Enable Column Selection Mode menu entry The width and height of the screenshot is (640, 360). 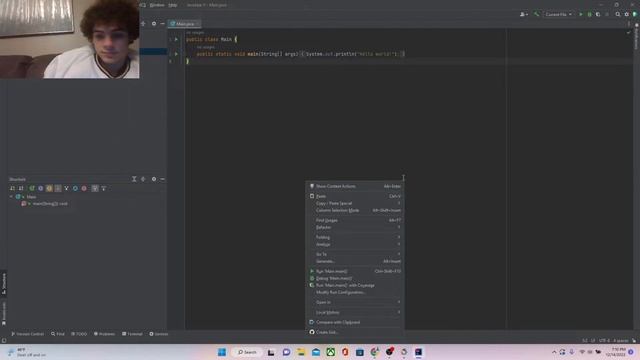(355, 210)
